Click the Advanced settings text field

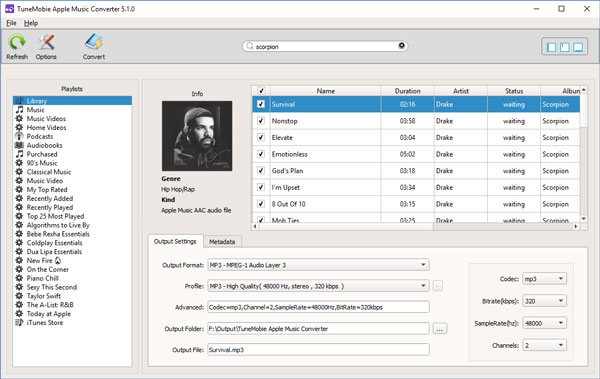[x=318, y=307]
